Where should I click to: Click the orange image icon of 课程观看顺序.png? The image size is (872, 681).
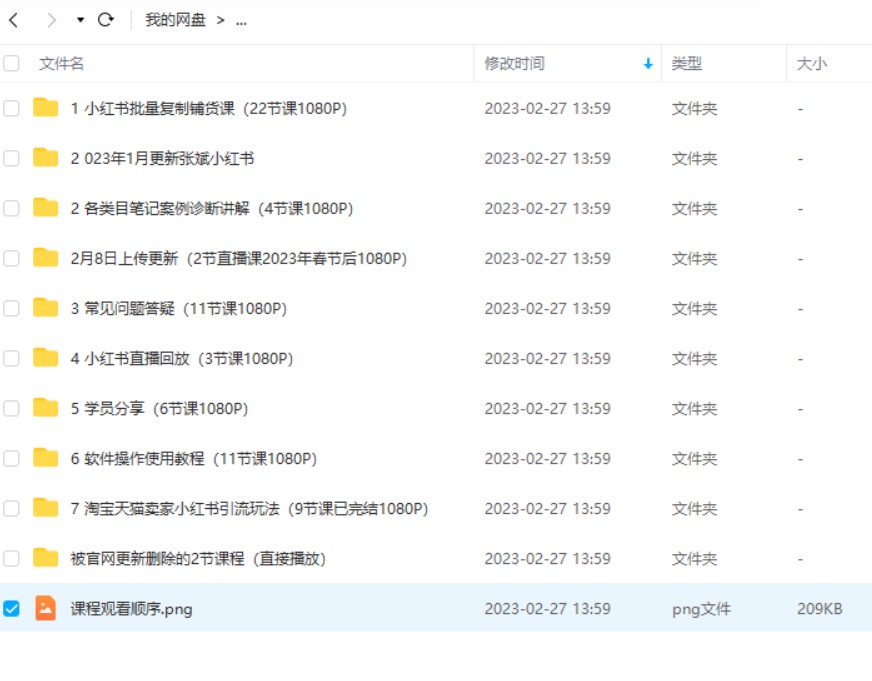point(46,608)
